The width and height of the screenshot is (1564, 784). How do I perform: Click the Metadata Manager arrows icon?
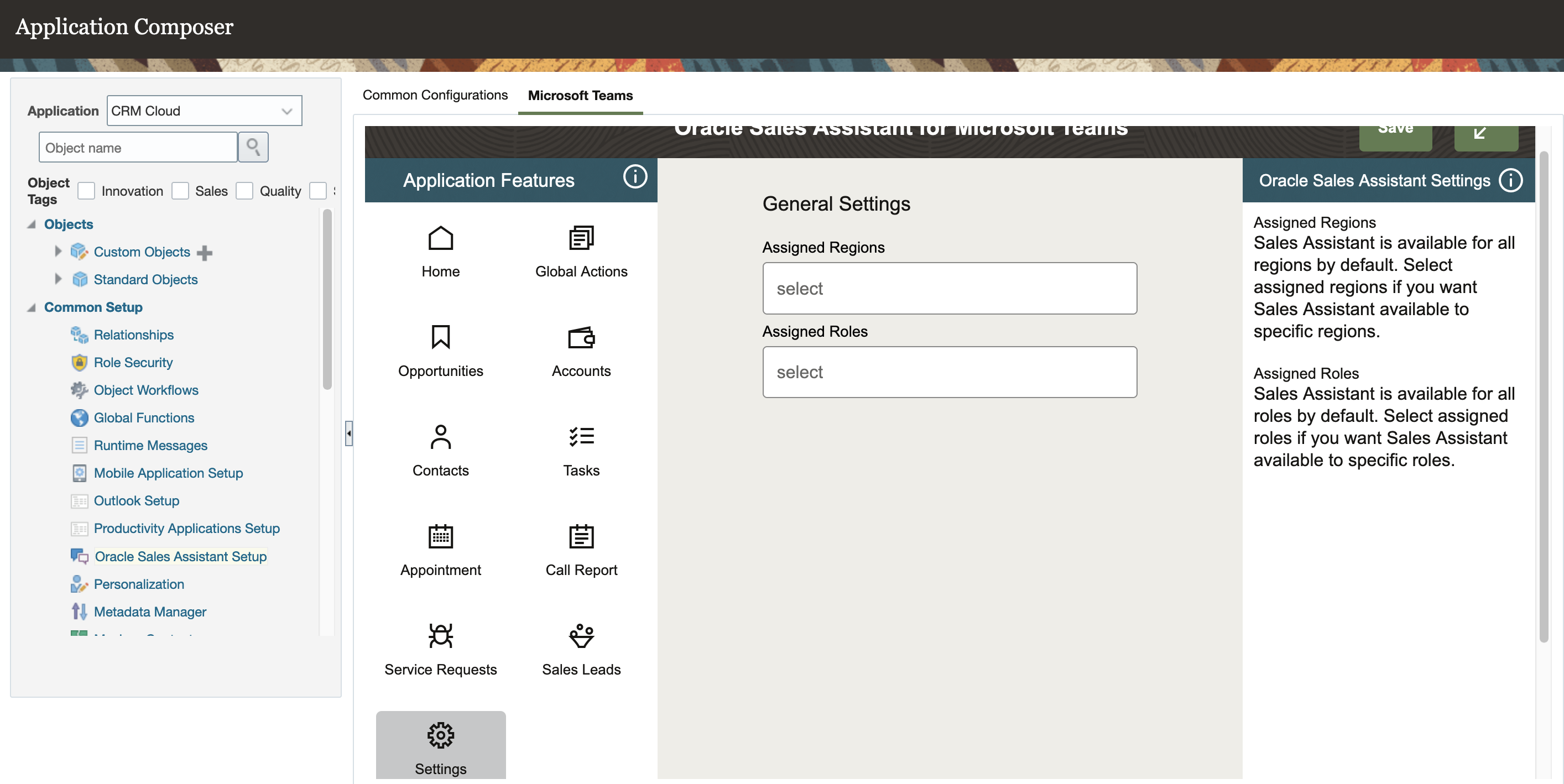pyautogui.click(x=79, y=611)
